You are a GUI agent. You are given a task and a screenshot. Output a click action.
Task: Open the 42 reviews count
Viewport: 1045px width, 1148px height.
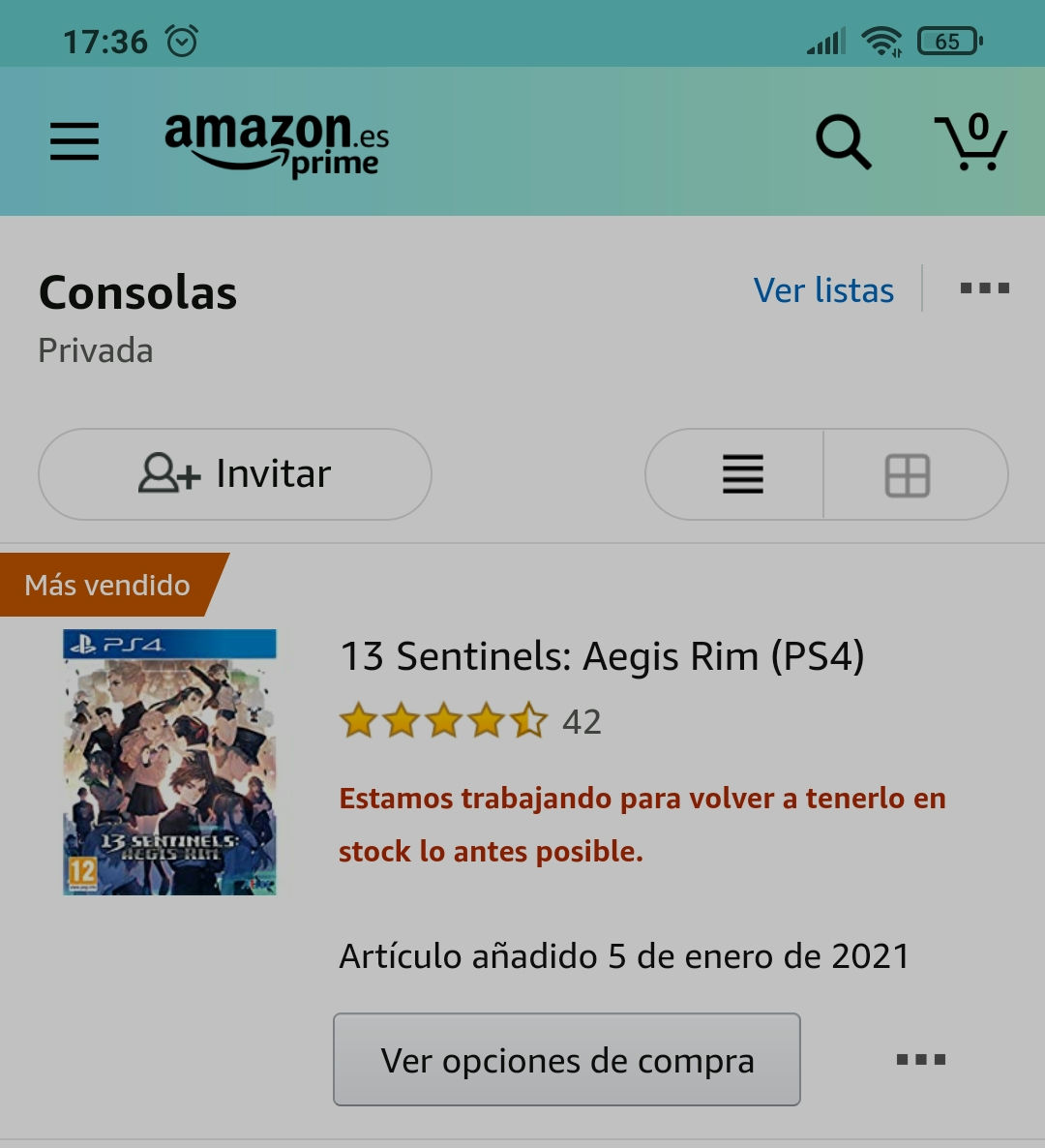pyautogui.click(x=582, y=722)
